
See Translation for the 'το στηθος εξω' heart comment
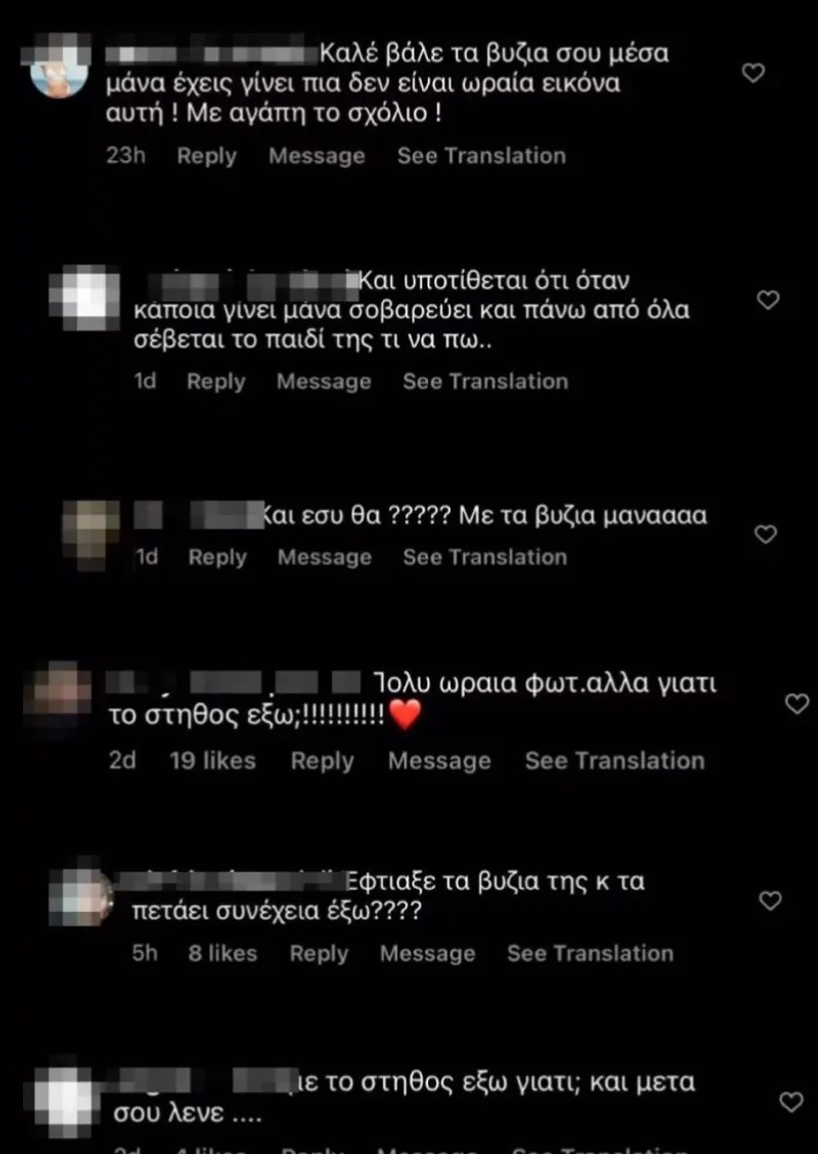[x=615, y=760]
